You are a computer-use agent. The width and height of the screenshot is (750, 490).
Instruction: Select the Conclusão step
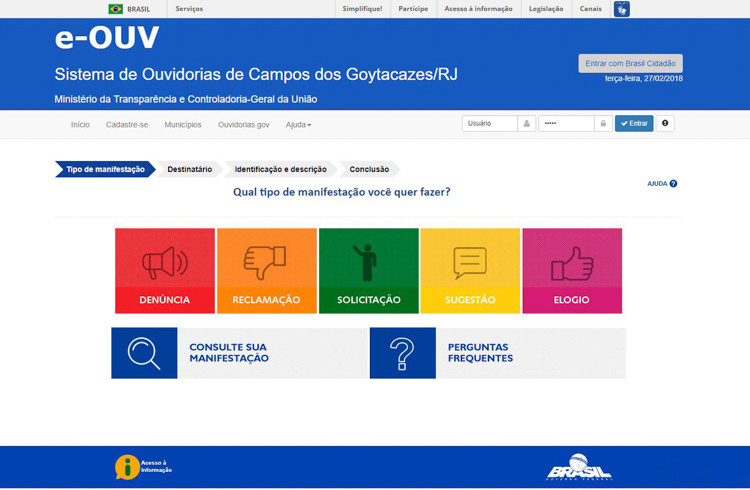click(x=369, y=169)
